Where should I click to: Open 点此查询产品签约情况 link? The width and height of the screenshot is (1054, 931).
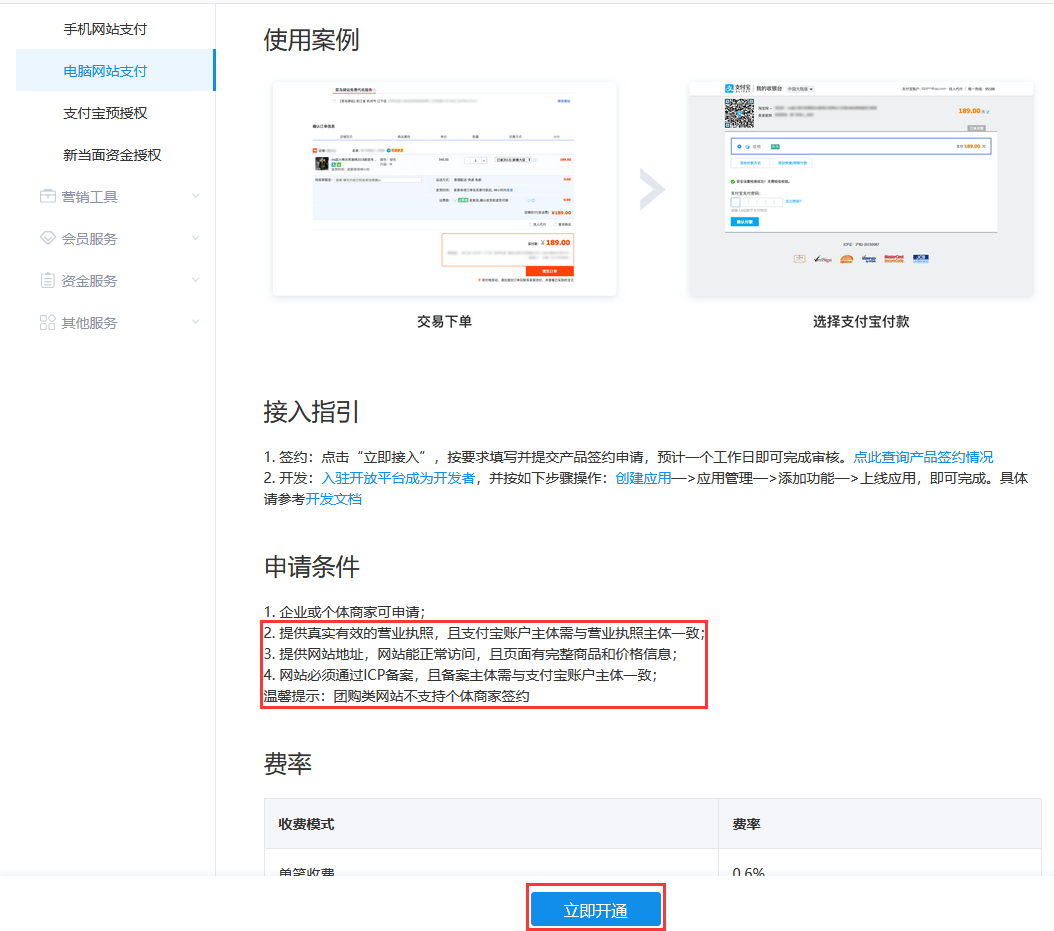point(923,457)
